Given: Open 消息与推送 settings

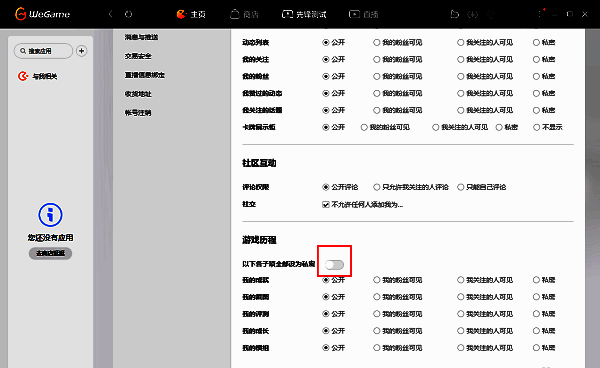Looking at the screenshot, I should point(141,37).
